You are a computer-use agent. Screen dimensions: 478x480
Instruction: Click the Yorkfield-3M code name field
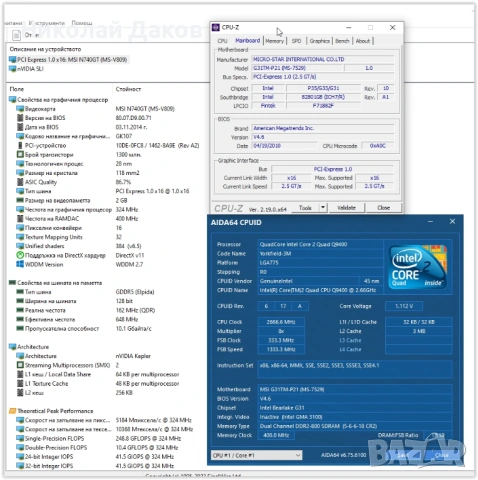(x=320, y=253)
